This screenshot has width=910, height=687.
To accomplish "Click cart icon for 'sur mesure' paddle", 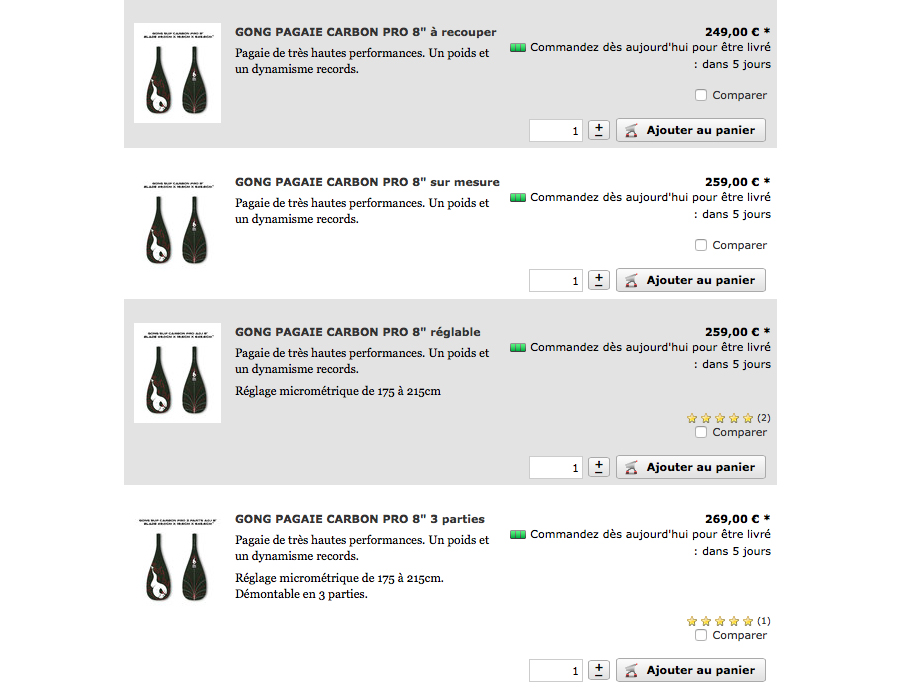I will [x=631, y=280].
